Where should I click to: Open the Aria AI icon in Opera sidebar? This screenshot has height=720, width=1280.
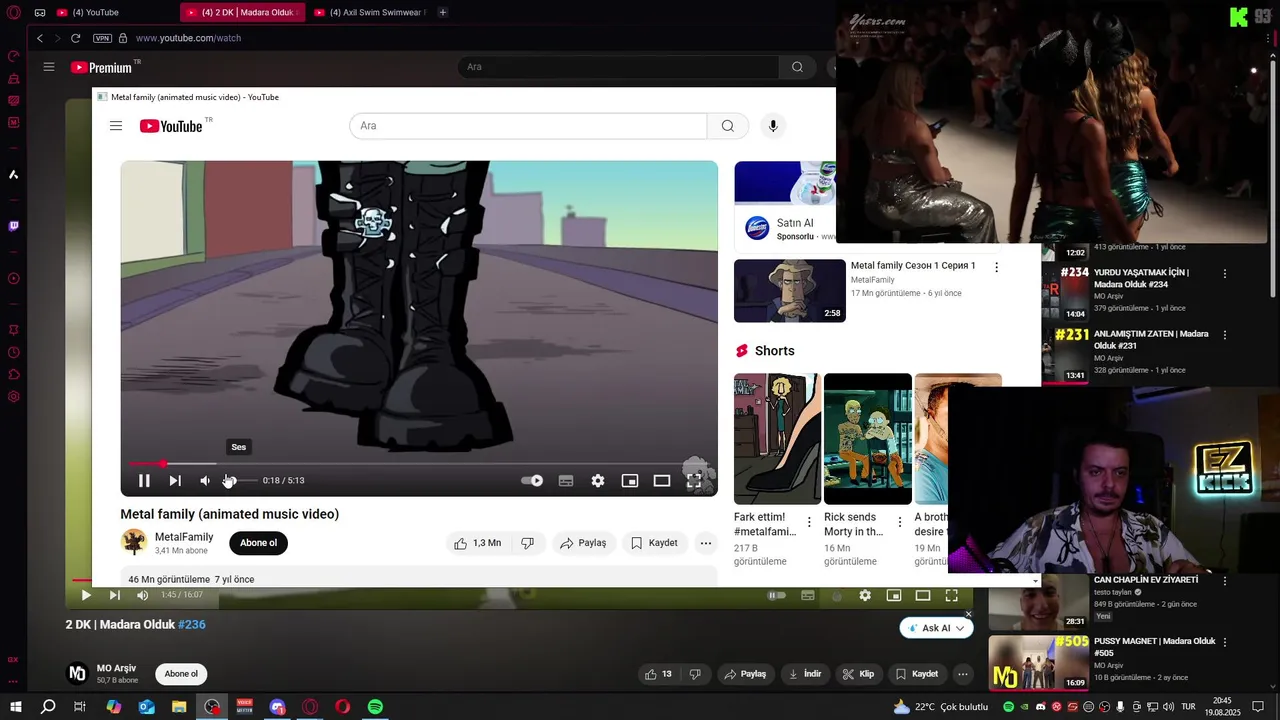13,175
